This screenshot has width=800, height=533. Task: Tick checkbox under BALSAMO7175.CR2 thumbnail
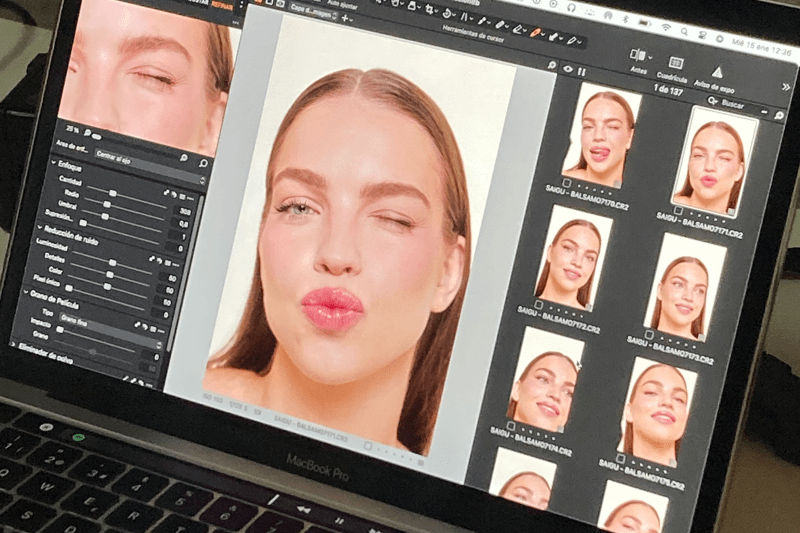pyautogui.click(x=620, y=458)
